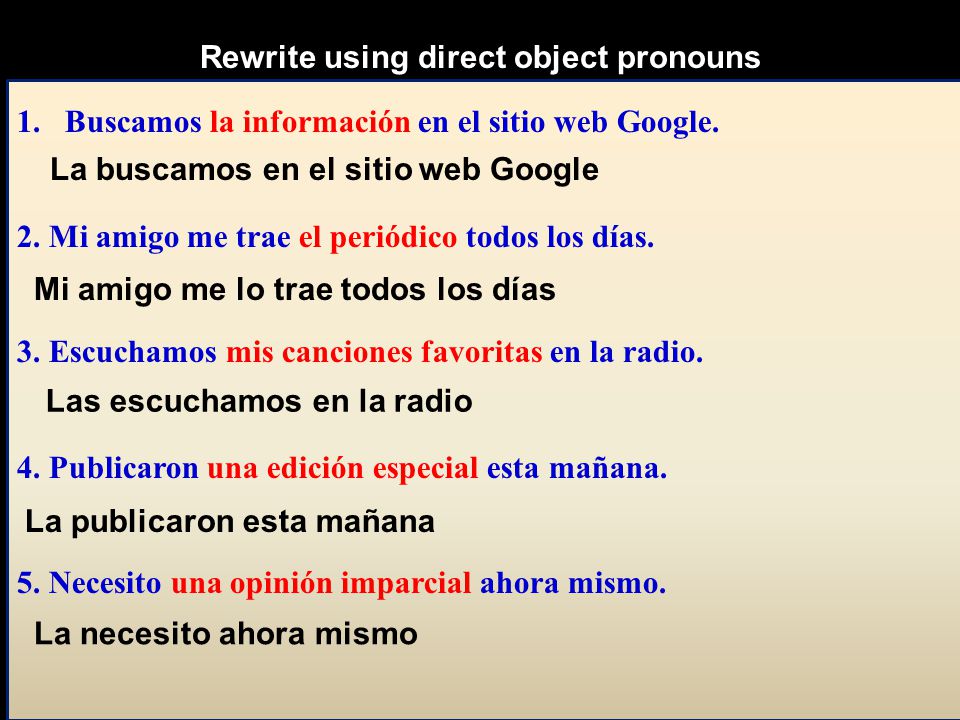Screen dimensions: 960x720
Task: Select sentence 'Publicaron una edición especial esta mañana.'
Action: click(358, 468)
